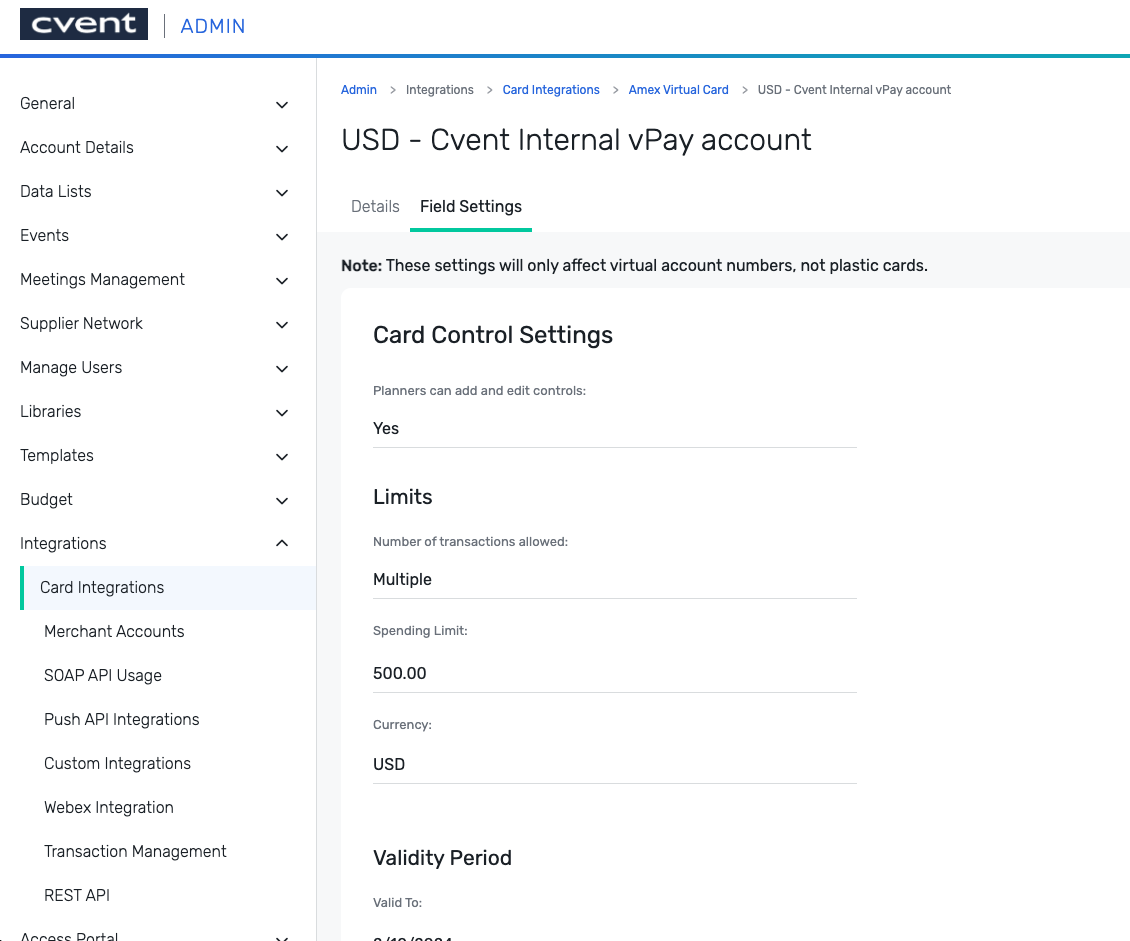Expand Account Details chevron

click(x=282, y=148)
